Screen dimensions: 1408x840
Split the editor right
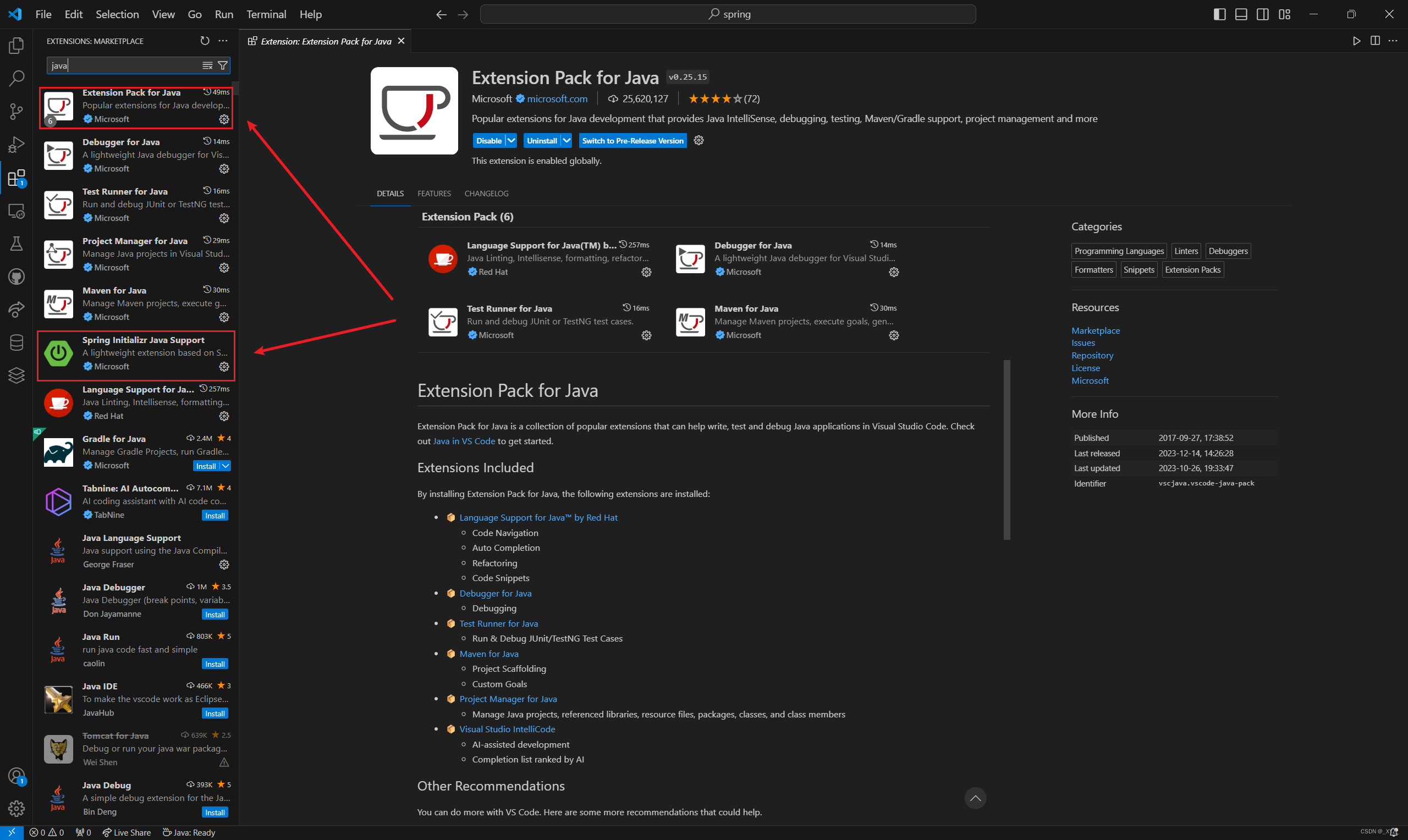click(1375, 41)
